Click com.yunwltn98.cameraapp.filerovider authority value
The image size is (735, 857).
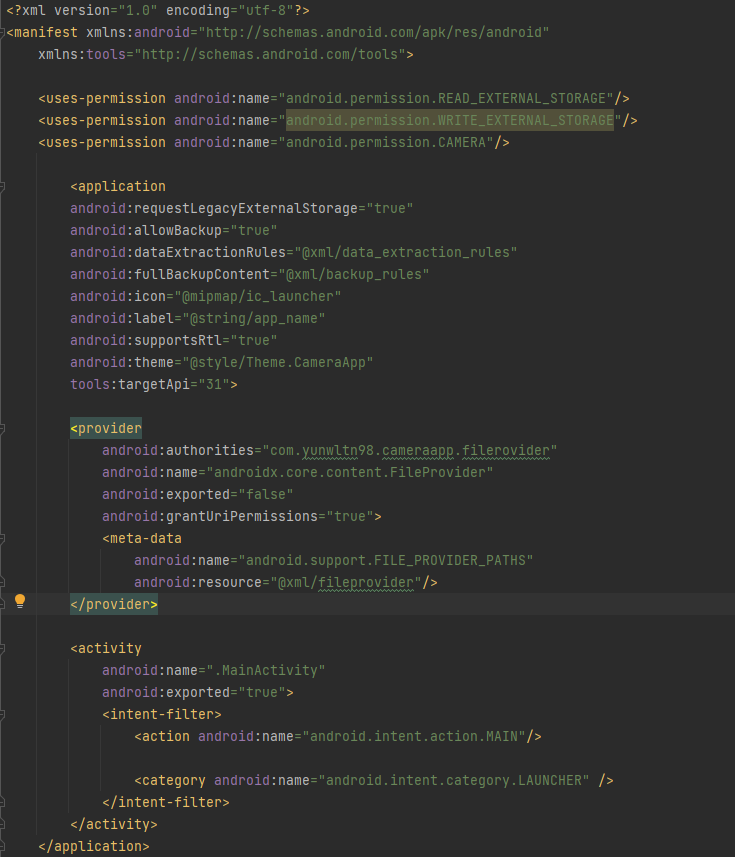[x=410, y=450]
